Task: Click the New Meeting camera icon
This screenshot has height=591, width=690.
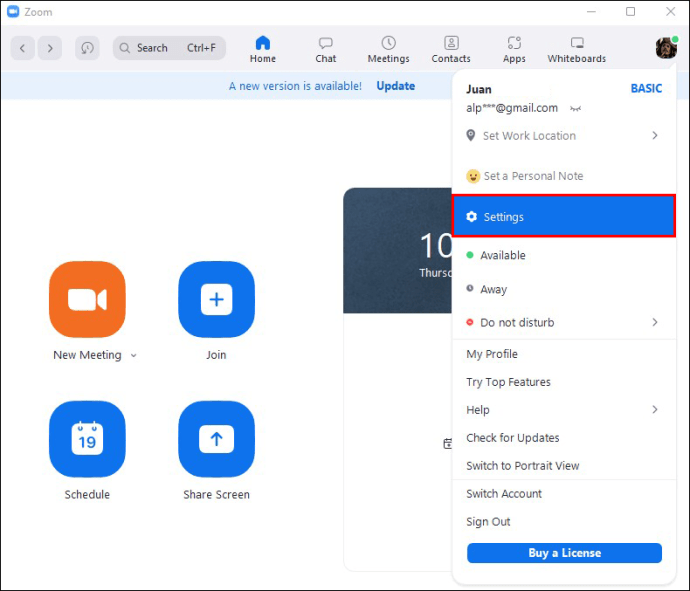Action: [x=87, y=299]
